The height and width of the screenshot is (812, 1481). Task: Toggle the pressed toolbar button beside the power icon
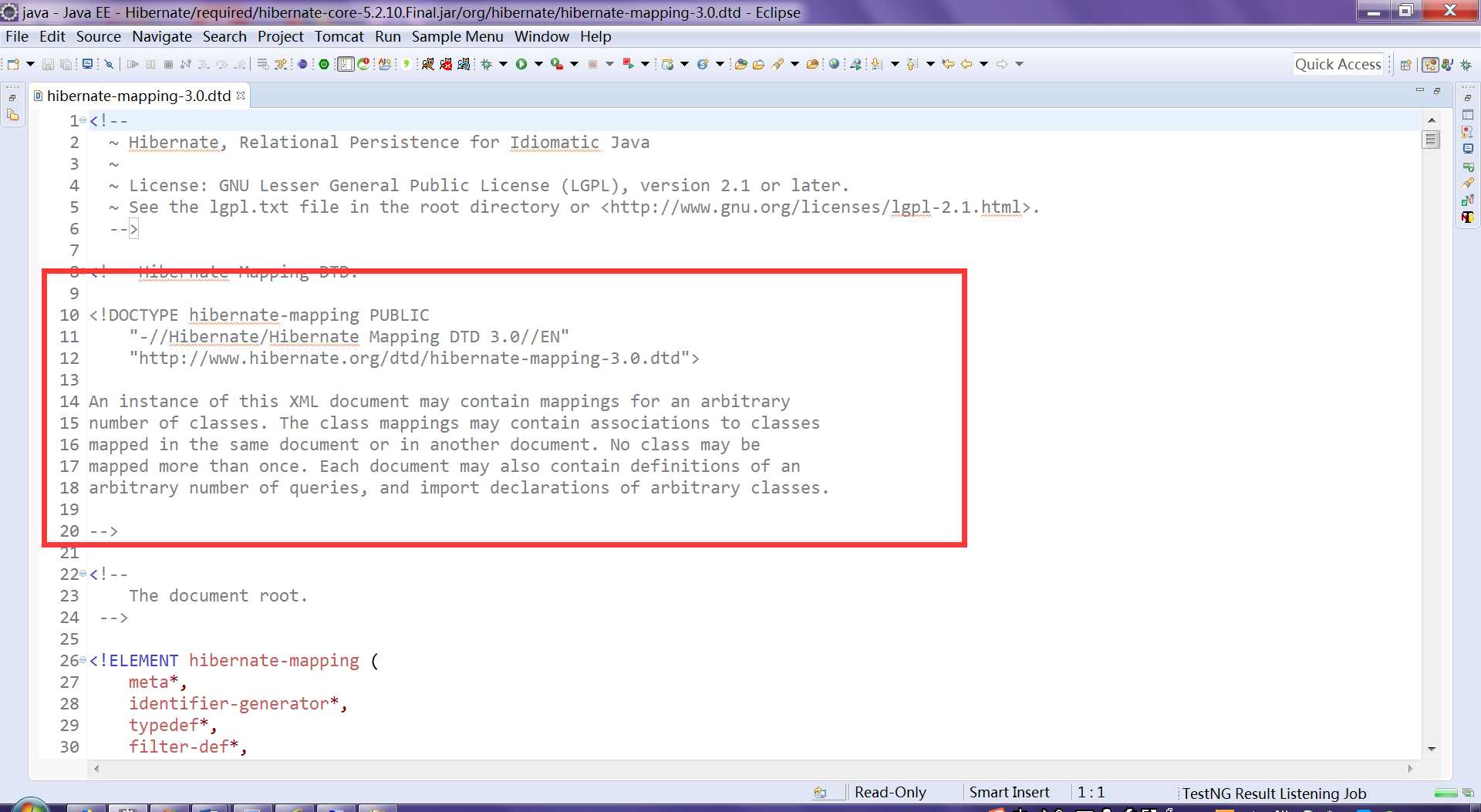tap(346, 64)
